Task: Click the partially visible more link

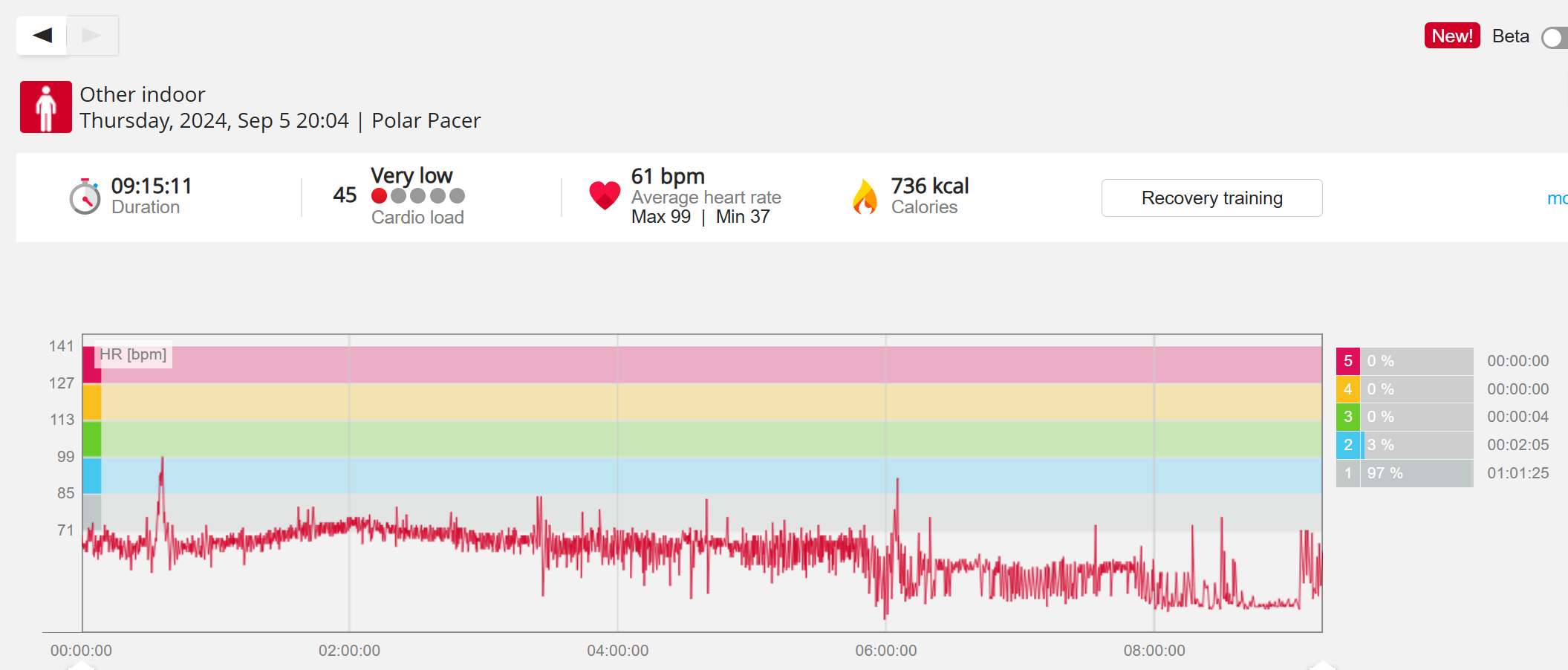Action: 1557,198
